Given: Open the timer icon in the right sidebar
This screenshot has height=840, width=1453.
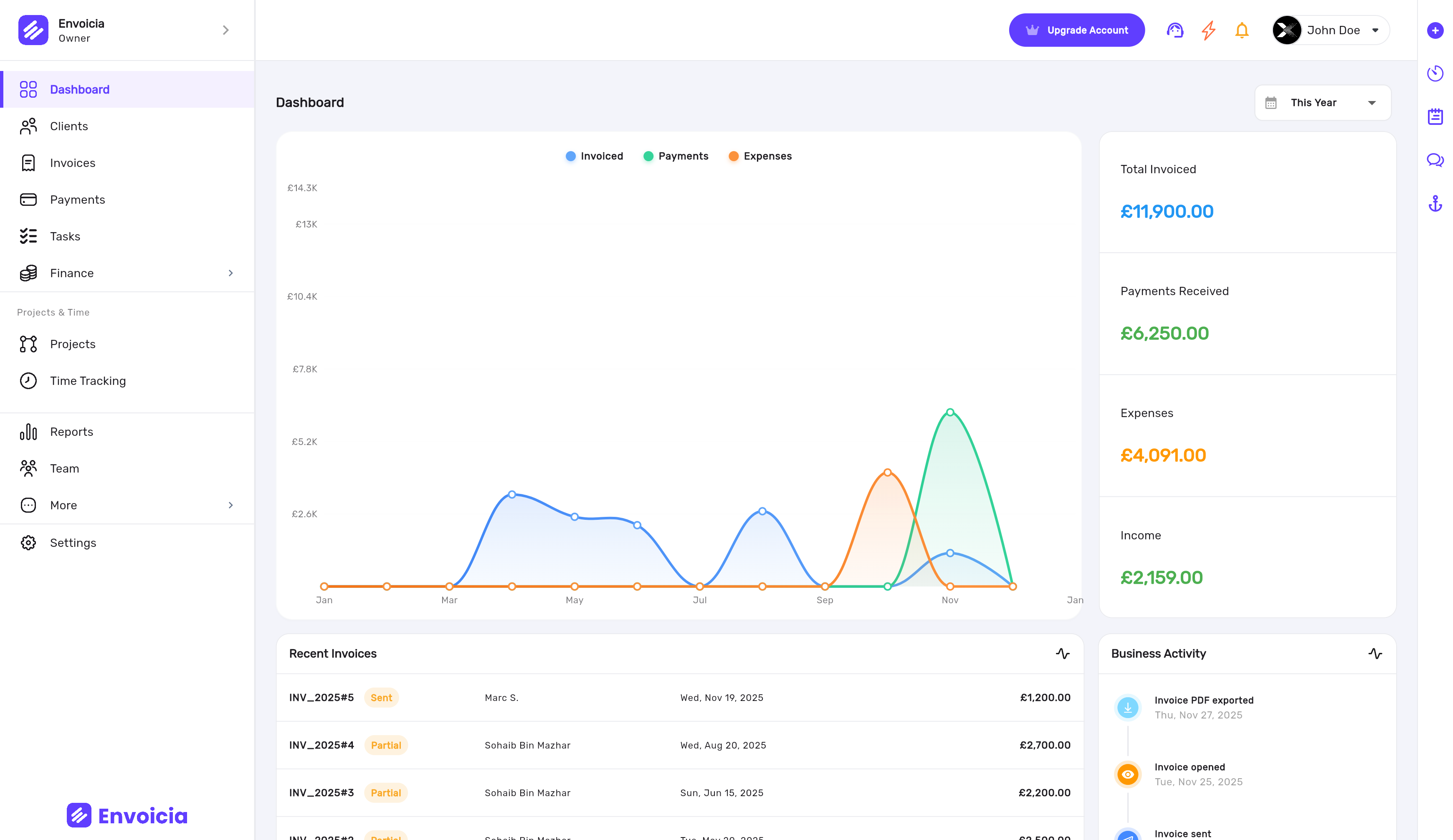Looking at the screenshot, I should [x=1435, y=73].
